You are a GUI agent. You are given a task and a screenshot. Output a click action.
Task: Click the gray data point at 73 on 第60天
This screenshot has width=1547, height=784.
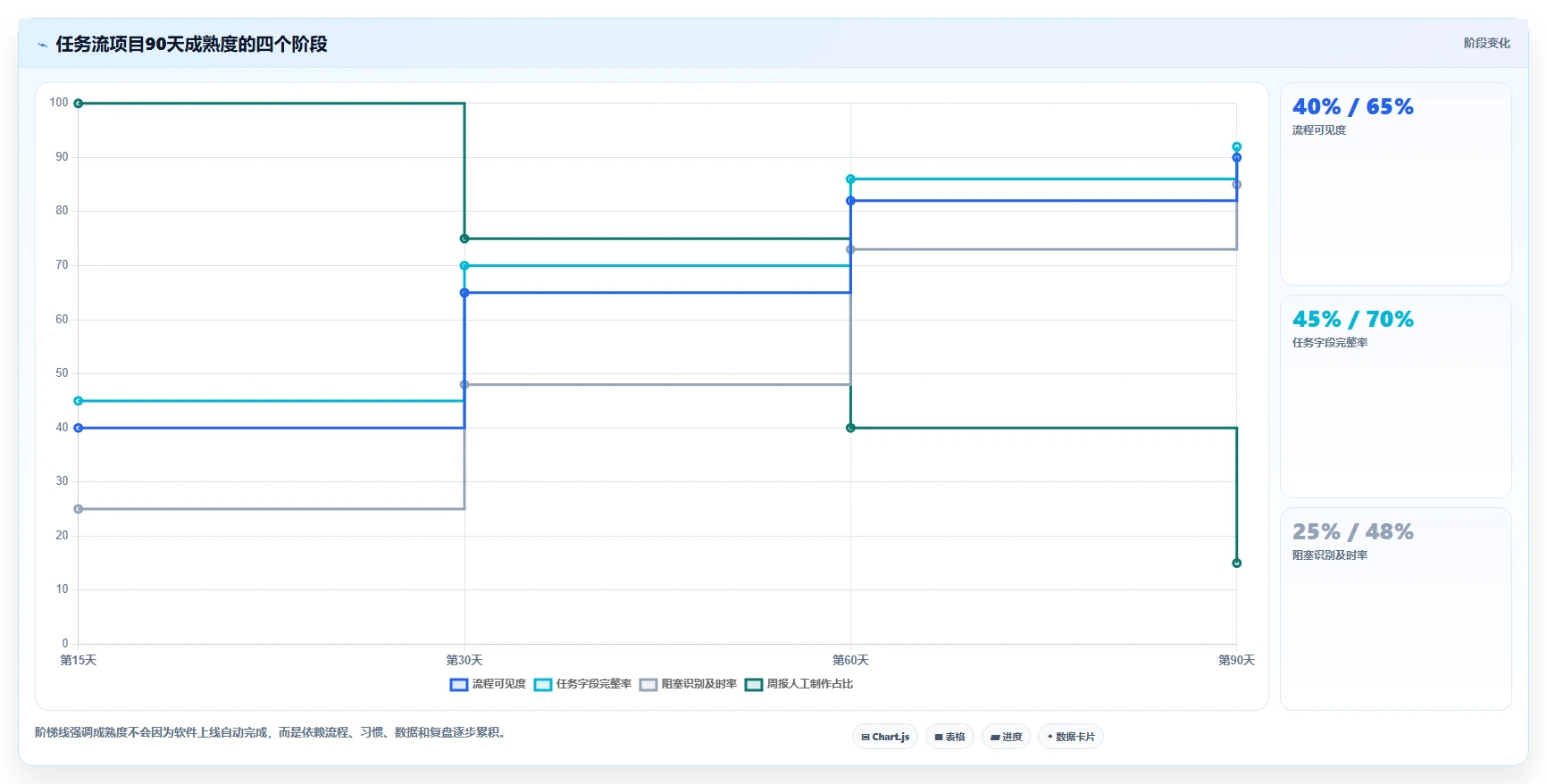pos(850,249)
